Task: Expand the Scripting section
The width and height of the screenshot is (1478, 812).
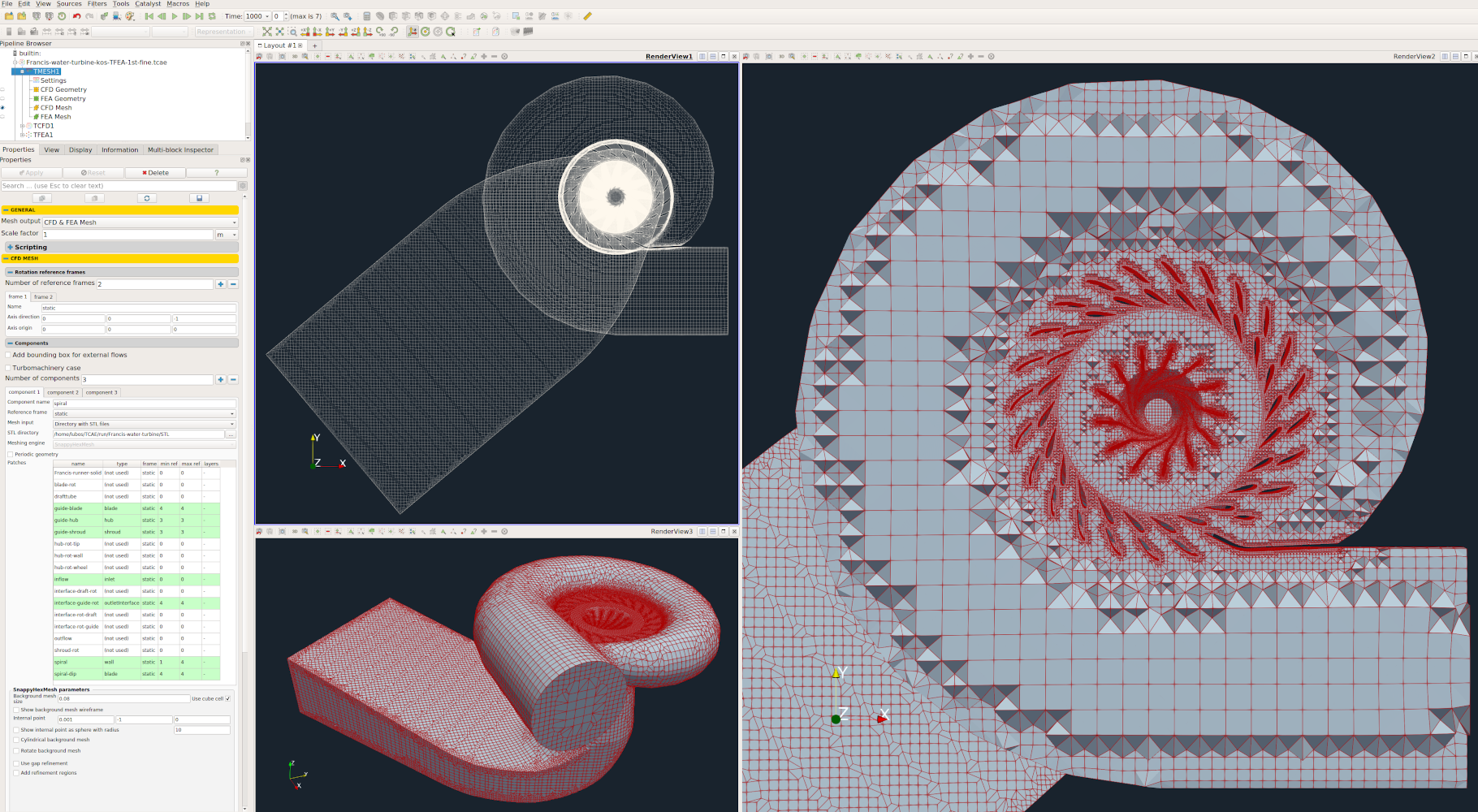Action: pyautogui.click(x=10, y=247)
